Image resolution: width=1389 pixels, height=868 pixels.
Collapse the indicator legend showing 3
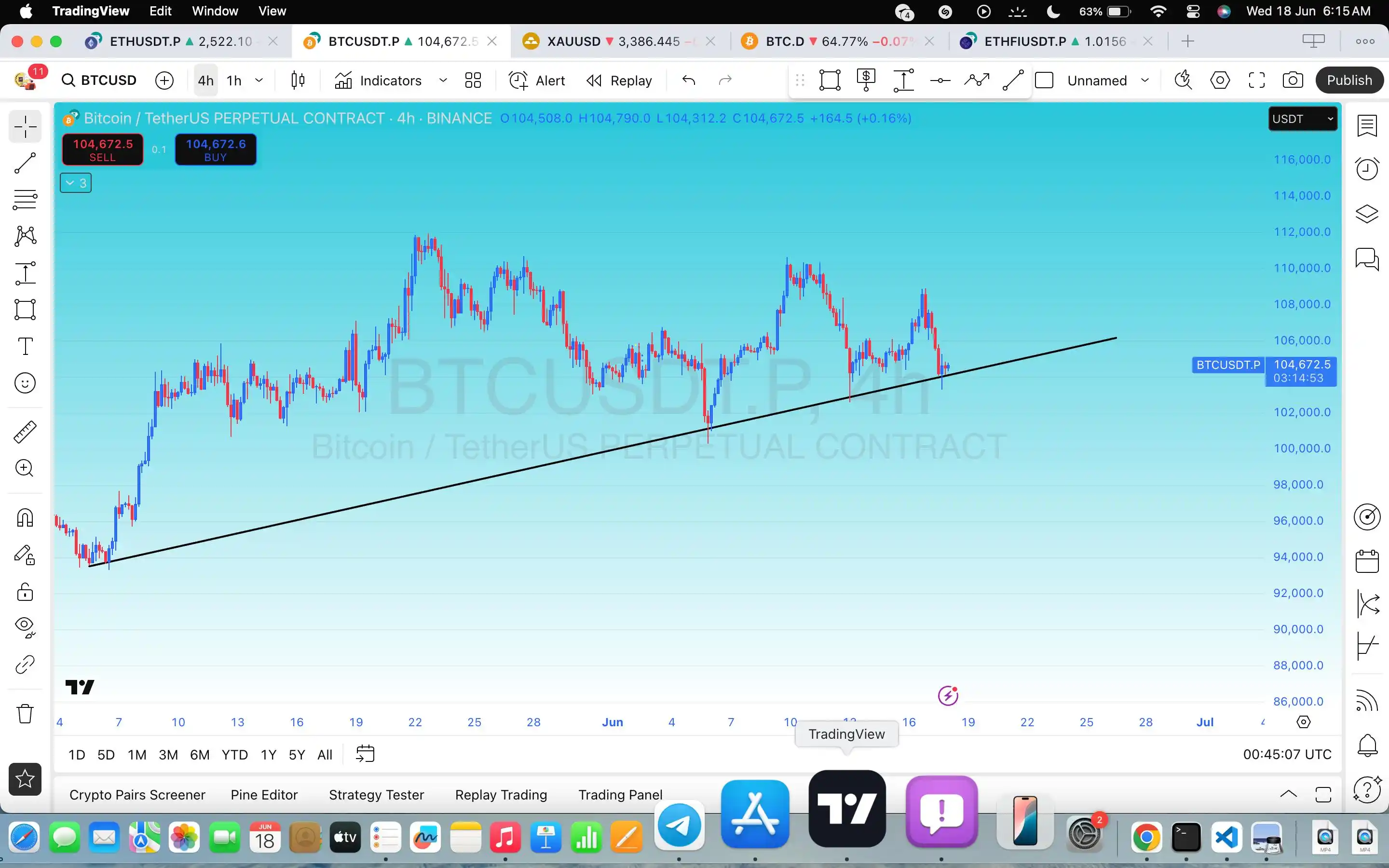pos(76,183)
